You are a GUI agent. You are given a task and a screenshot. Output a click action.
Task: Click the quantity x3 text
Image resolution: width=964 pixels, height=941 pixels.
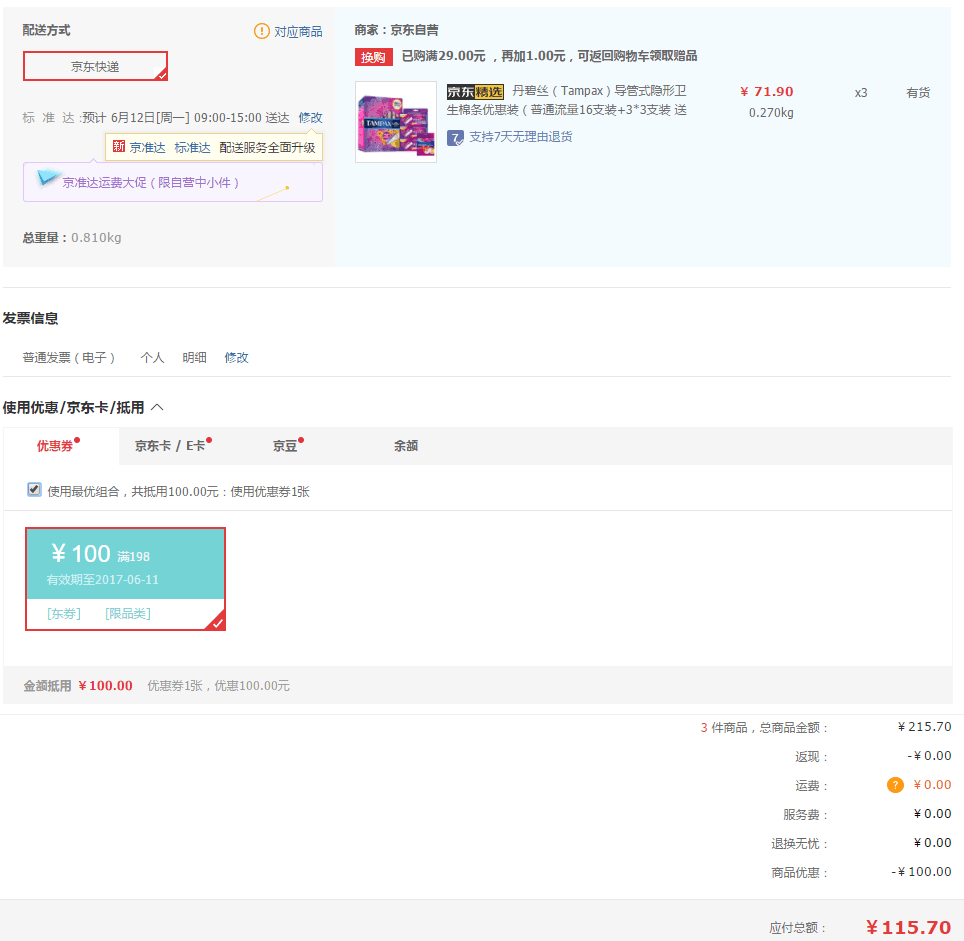[861, 93]
